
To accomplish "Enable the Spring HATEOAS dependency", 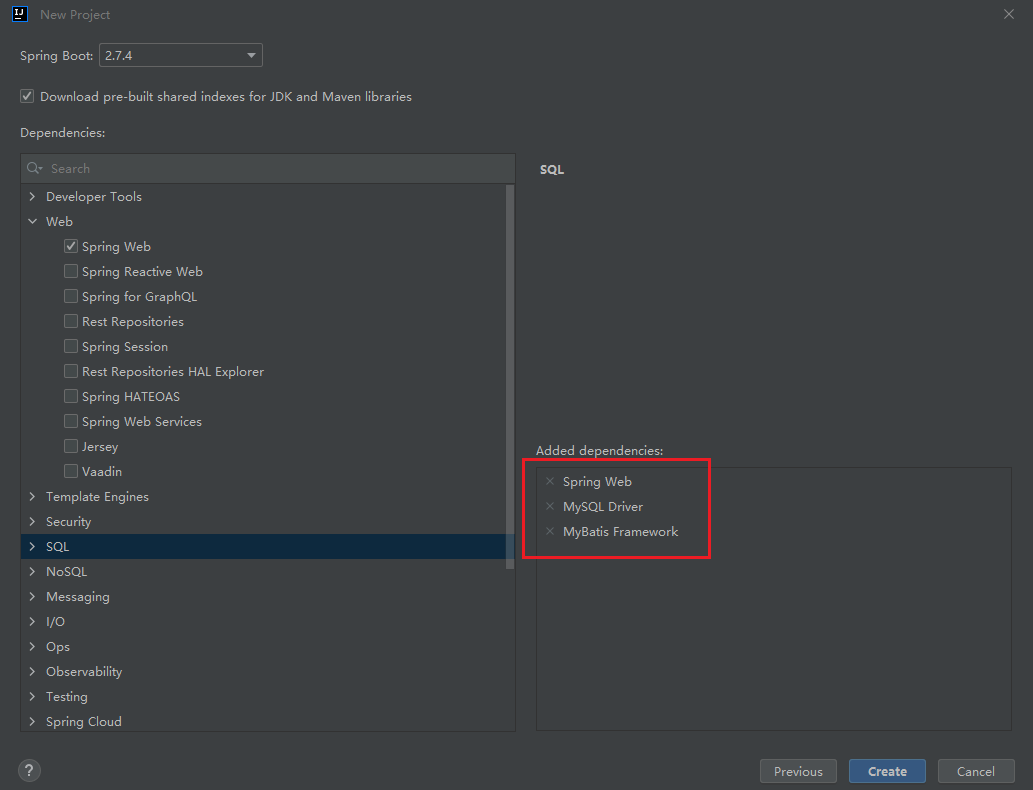I will click(70, 397).
